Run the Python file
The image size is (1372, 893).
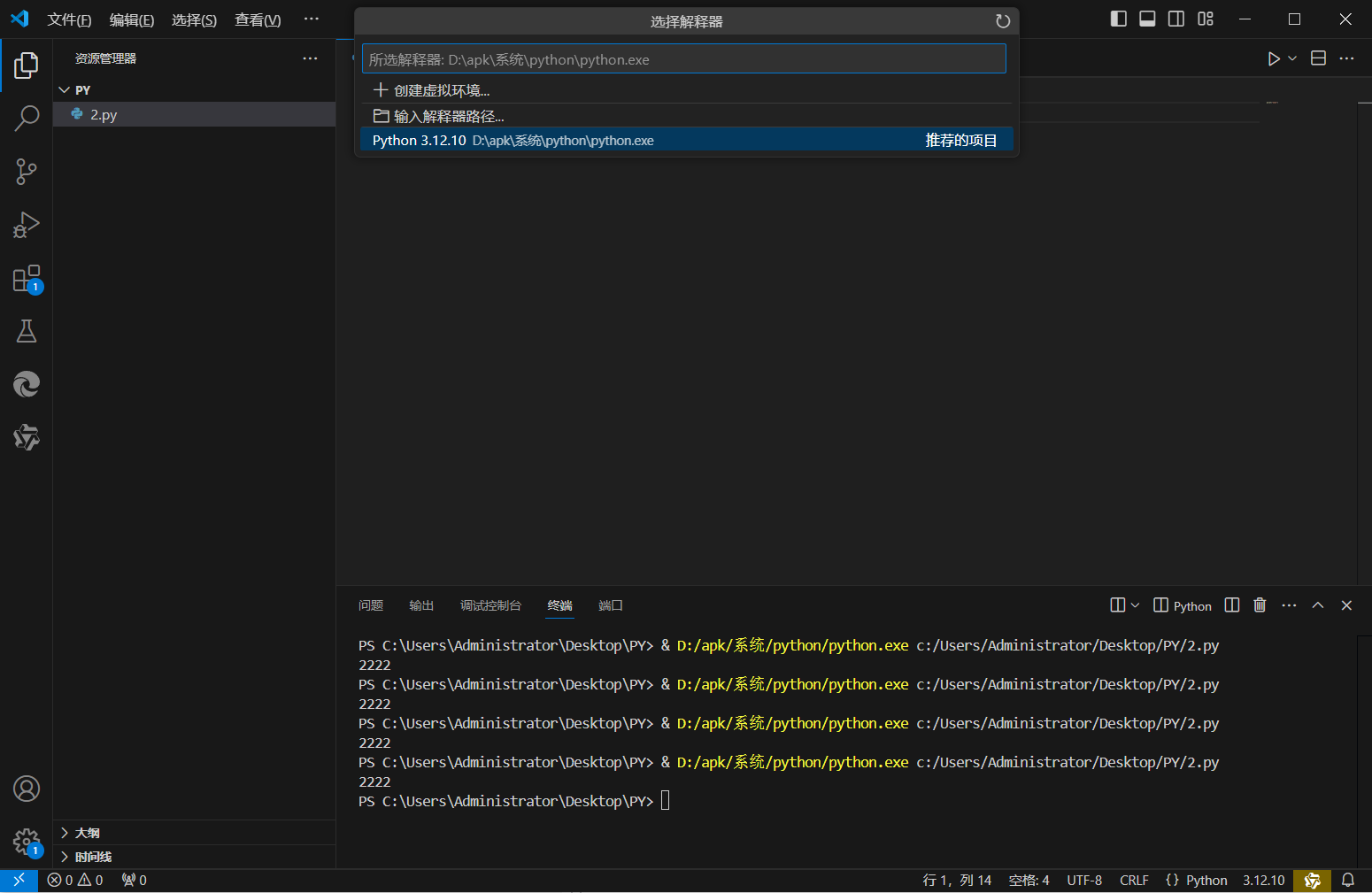pyautogui.click(x=1273, y=58)
